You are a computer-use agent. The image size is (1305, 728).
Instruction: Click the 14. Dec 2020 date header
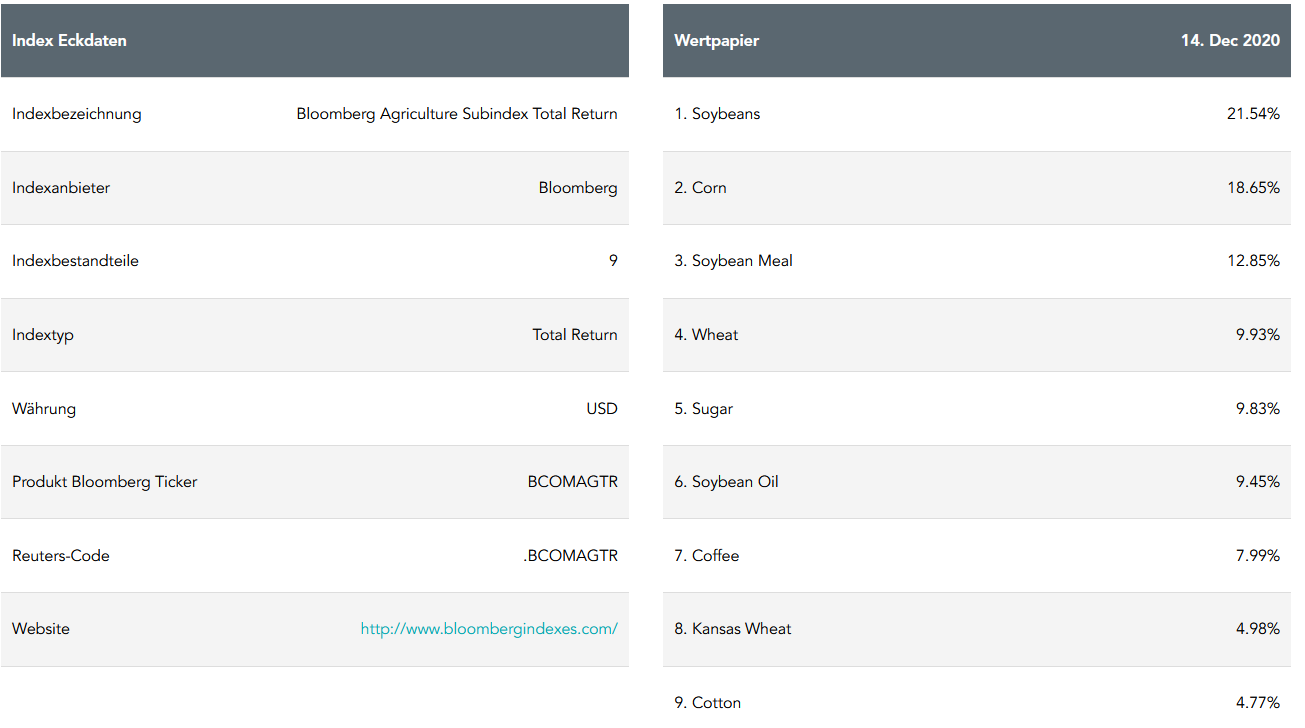1230,41
